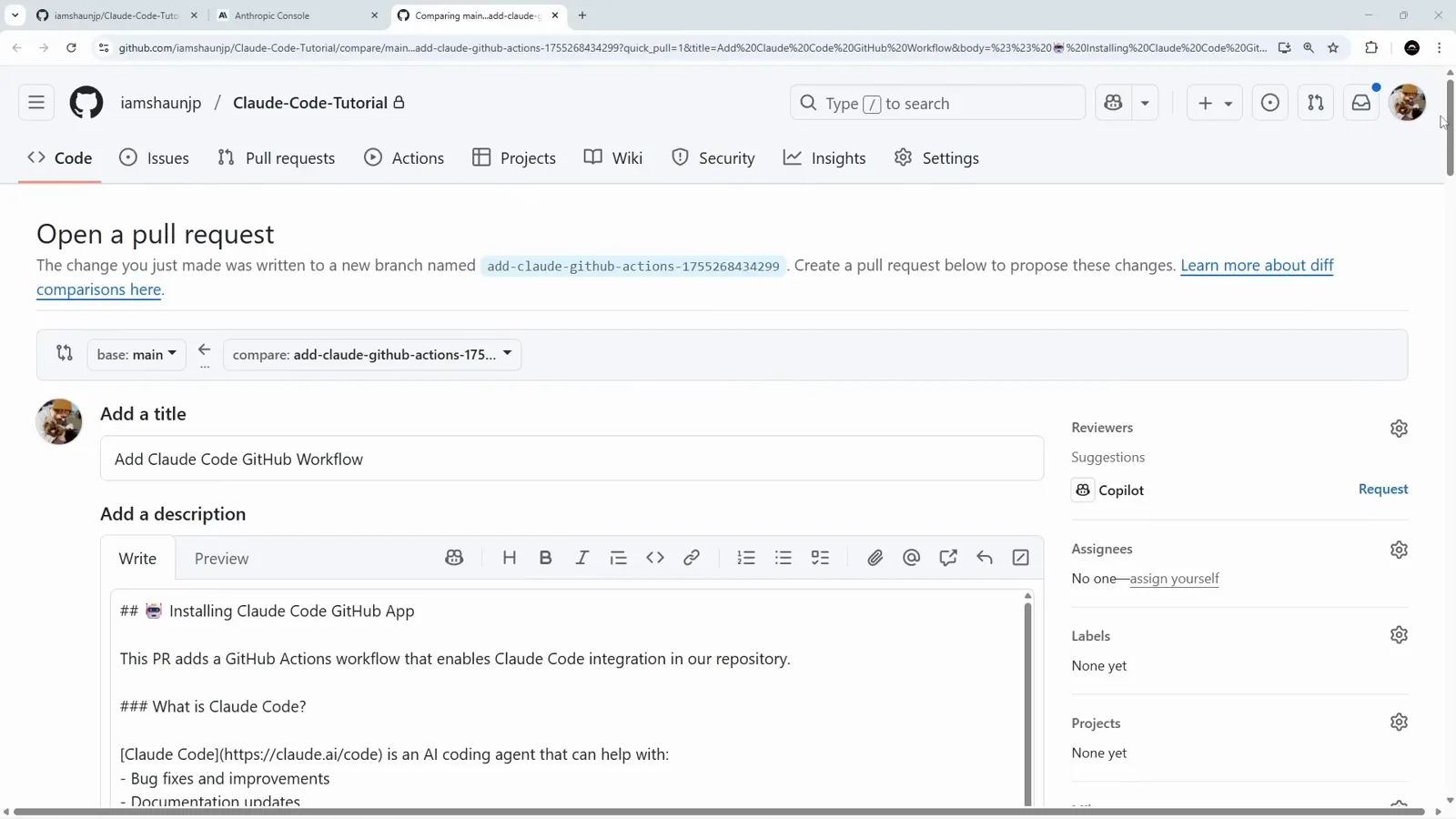
Task: Expand the Copilot dropdown arrow in header
Action: pyautogui.click(x=1145, y=103)
